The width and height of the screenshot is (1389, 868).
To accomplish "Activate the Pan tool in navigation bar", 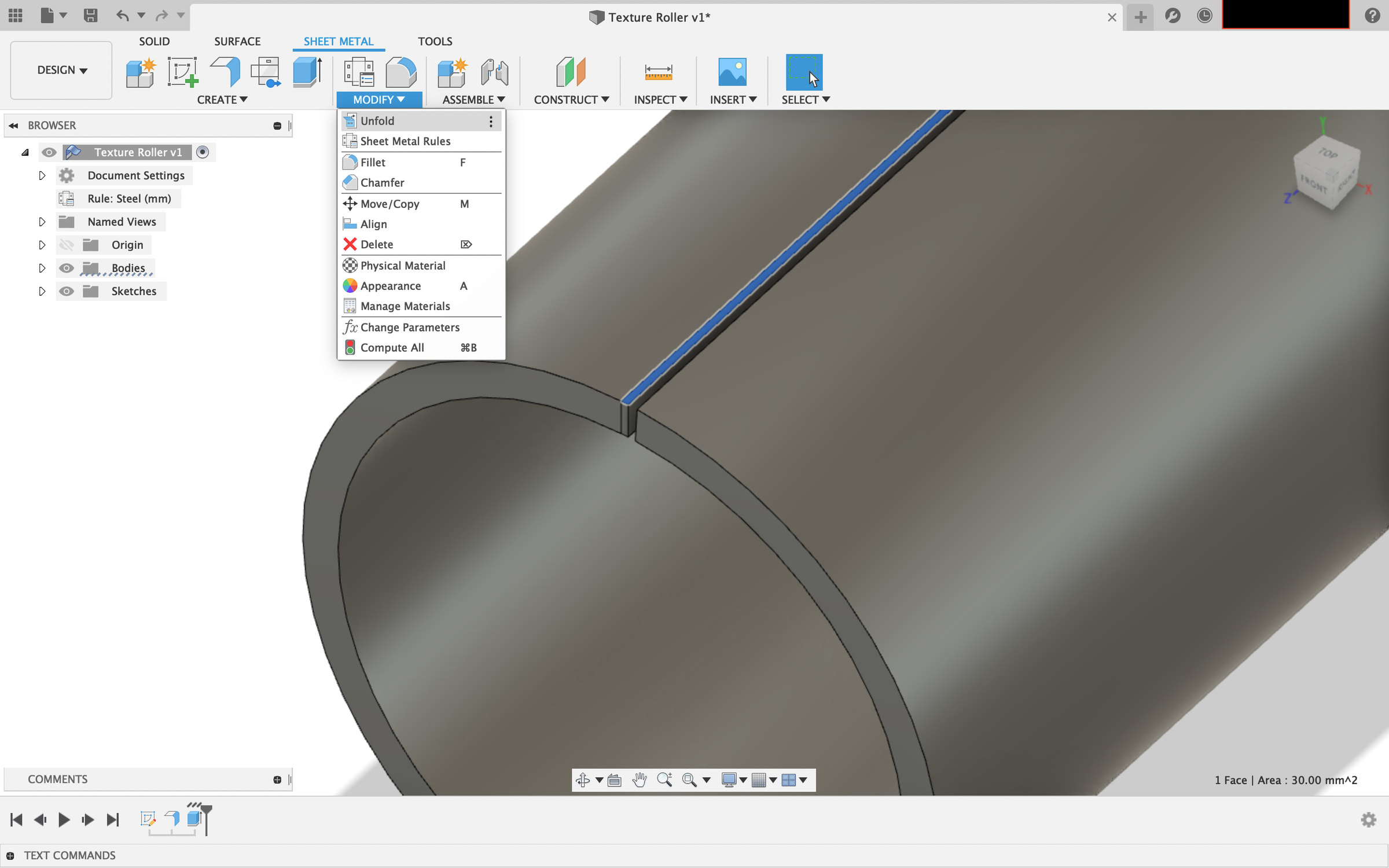I will 639,780.
